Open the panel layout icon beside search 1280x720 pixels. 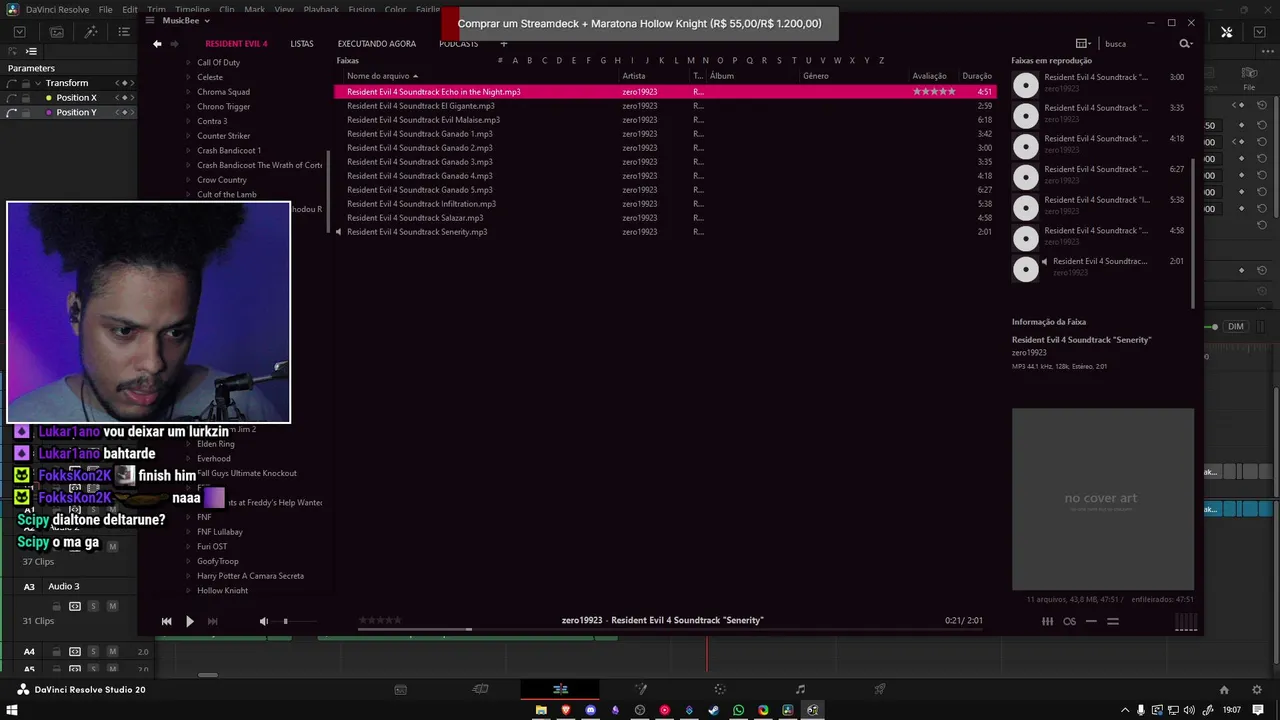1082,44
